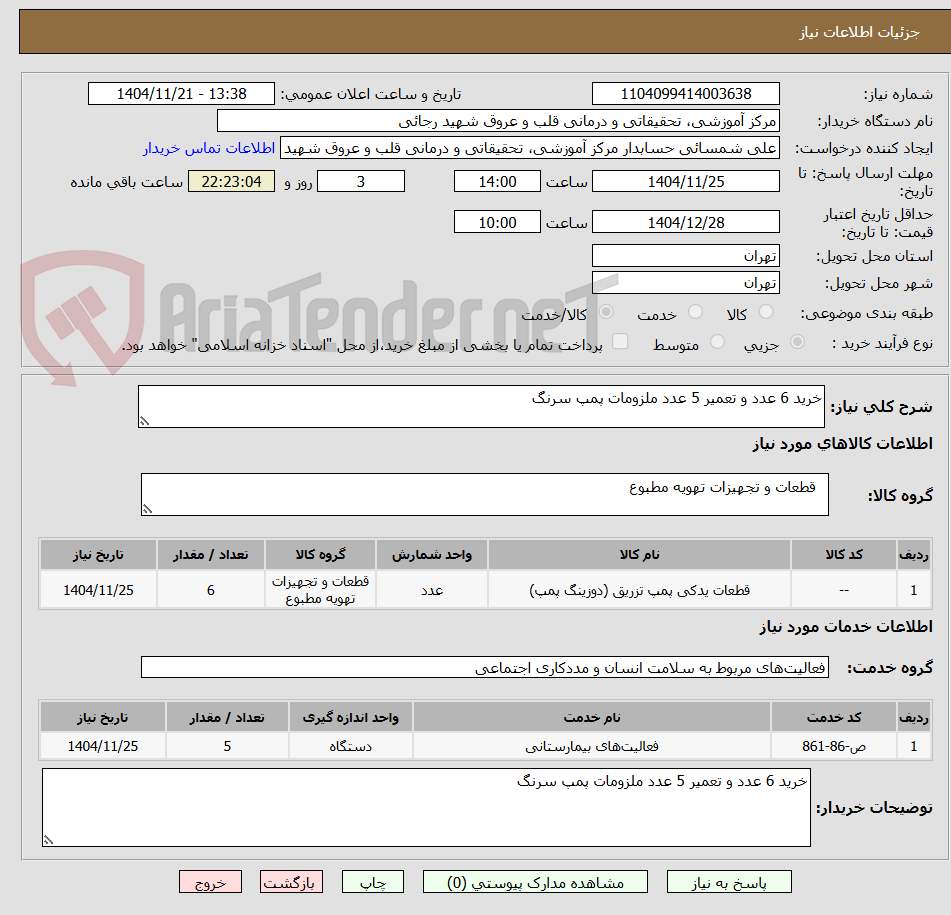Viewport: 951px width, 915px height.
Task: Click the resize handle of توضیحات خریدار box
Action: (x=49, y=840)
